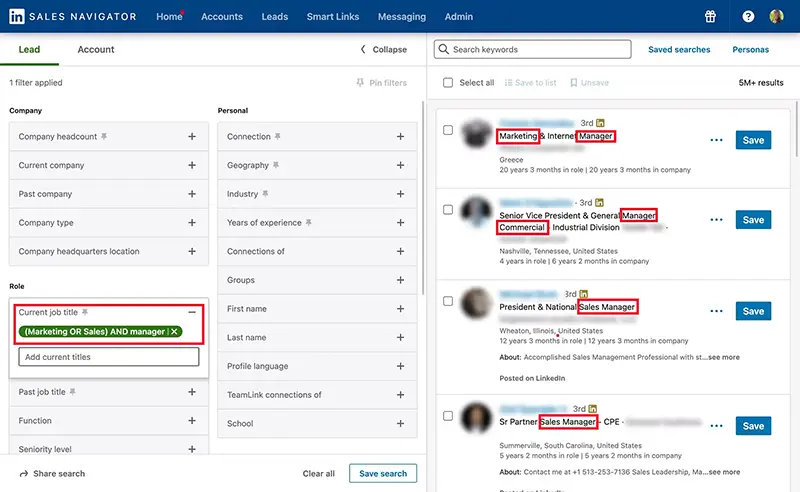
Task: Click pin icon next to Company headcount
Action: pos(104,136)
